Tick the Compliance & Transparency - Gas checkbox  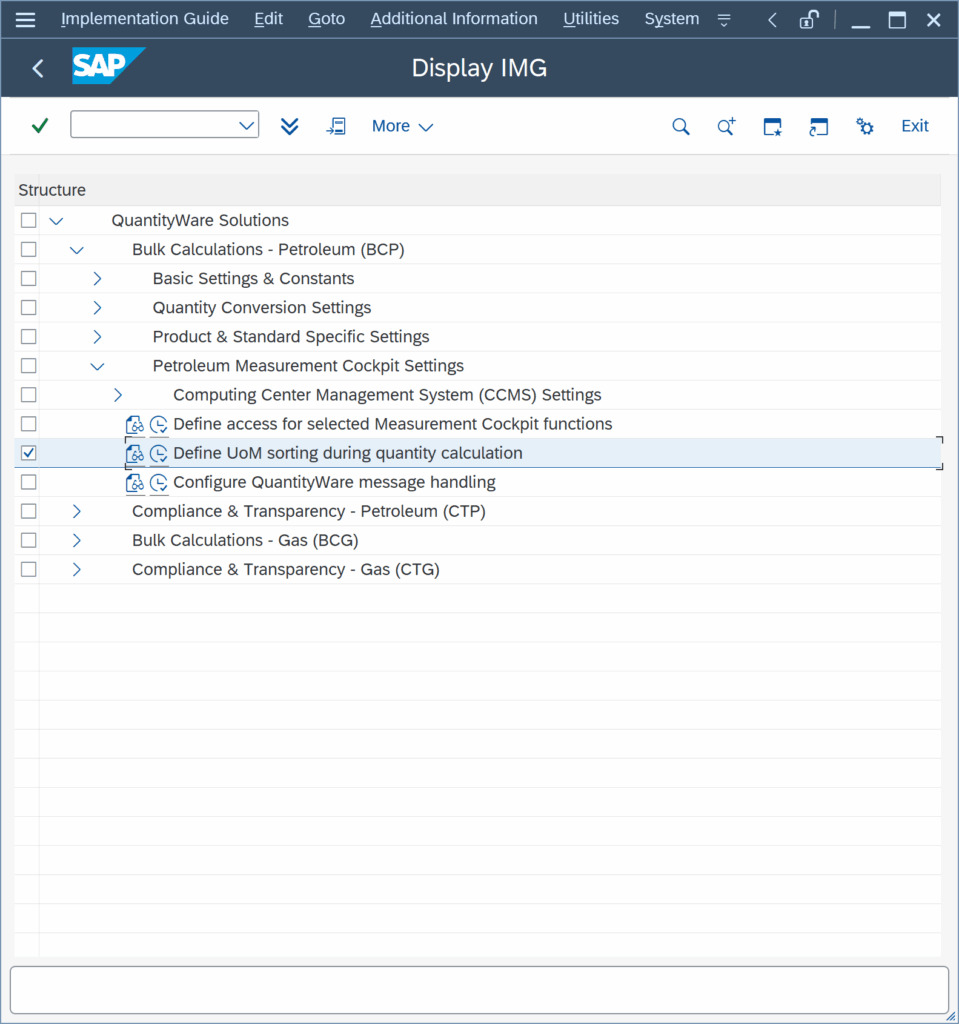point(28,569)
